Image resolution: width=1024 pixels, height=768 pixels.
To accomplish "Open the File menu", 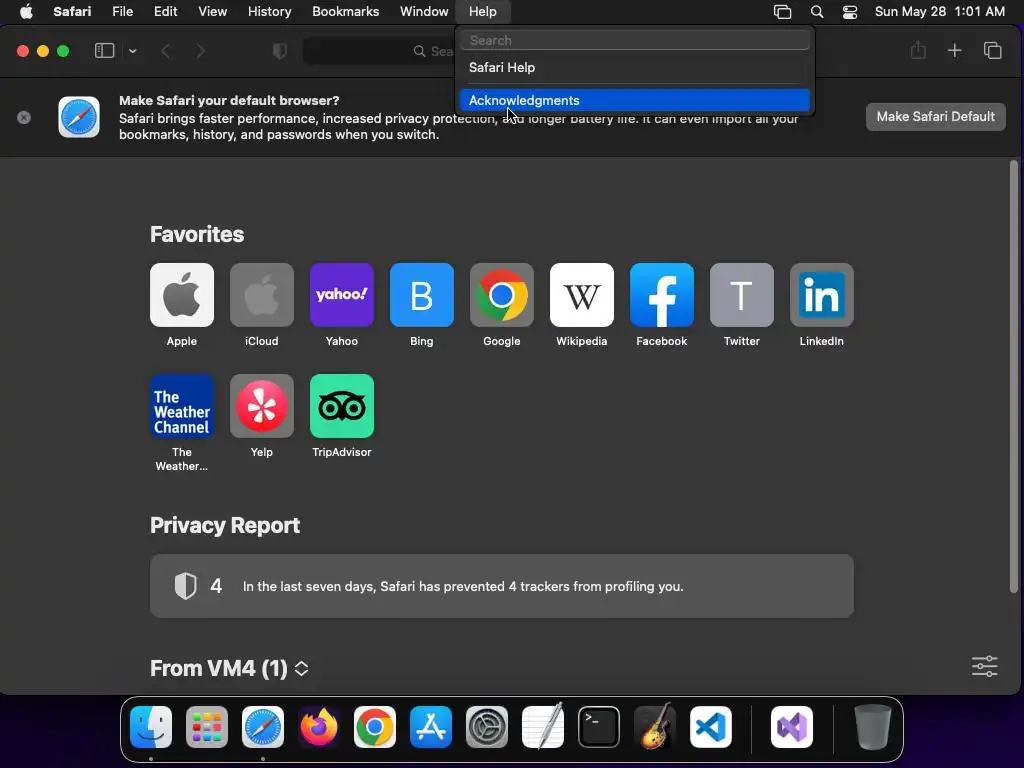I will point(123,12).
